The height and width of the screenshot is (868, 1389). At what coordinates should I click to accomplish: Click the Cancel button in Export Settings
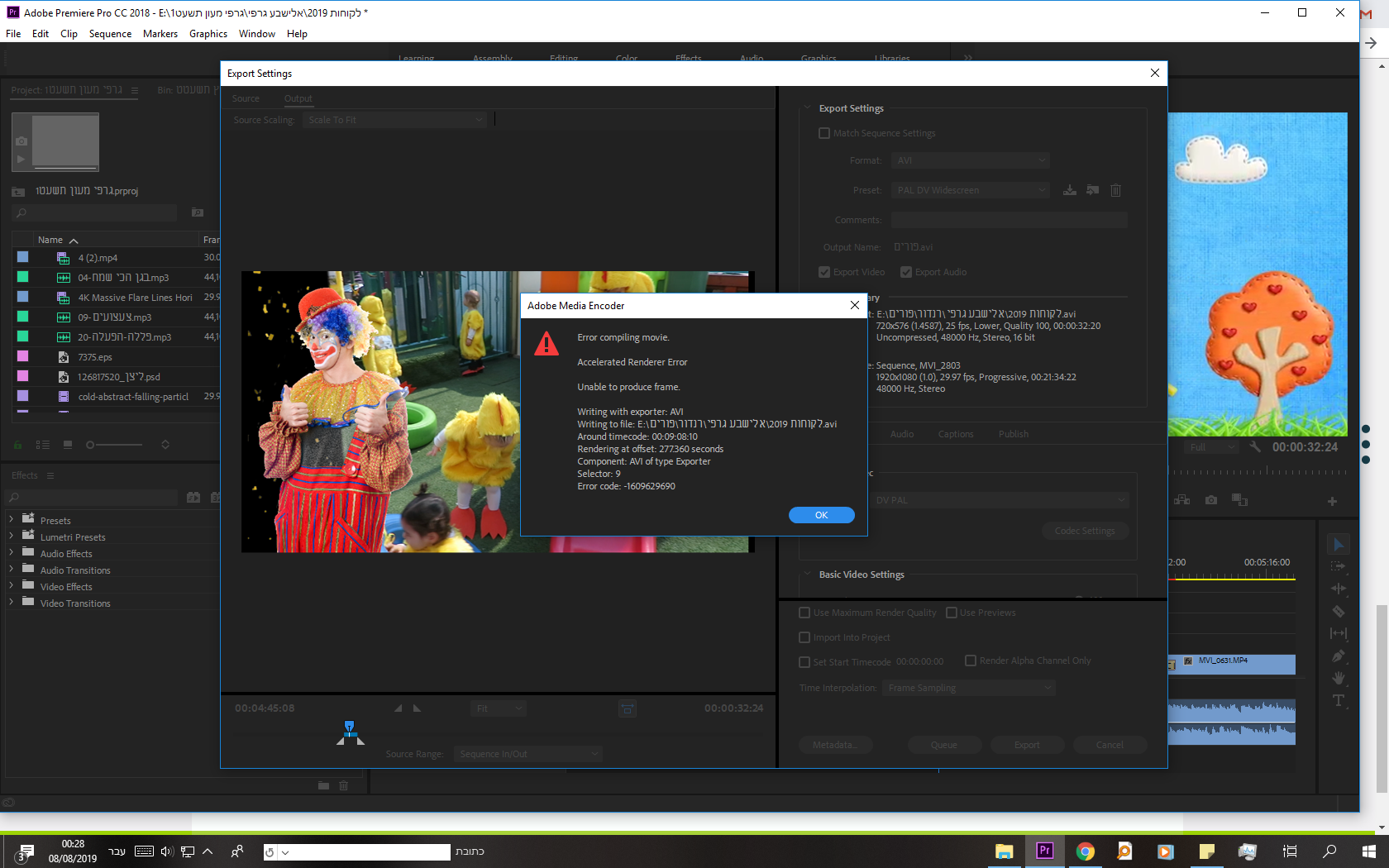click(1110, 745)
